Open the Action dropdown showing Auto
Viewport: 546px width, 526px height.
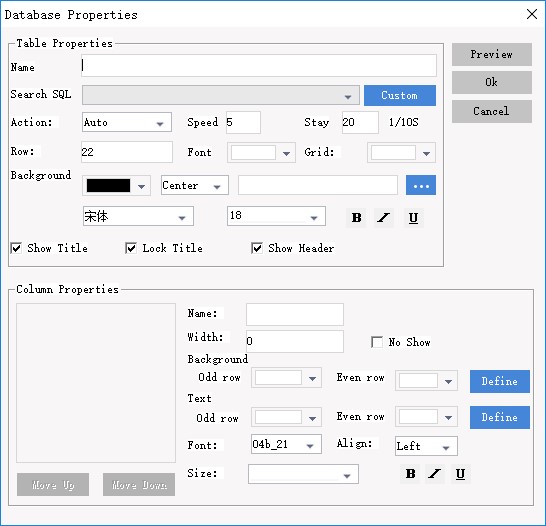127,122
